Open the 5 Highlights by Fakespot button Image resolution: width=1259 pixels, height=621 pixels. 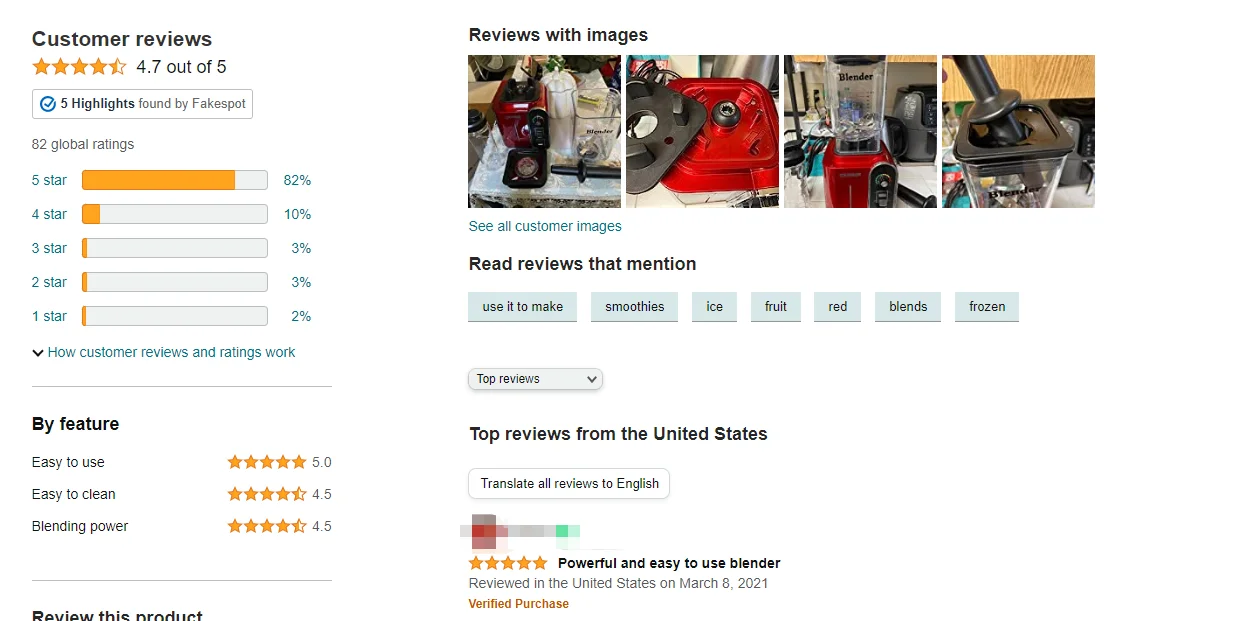pos(142,104)
